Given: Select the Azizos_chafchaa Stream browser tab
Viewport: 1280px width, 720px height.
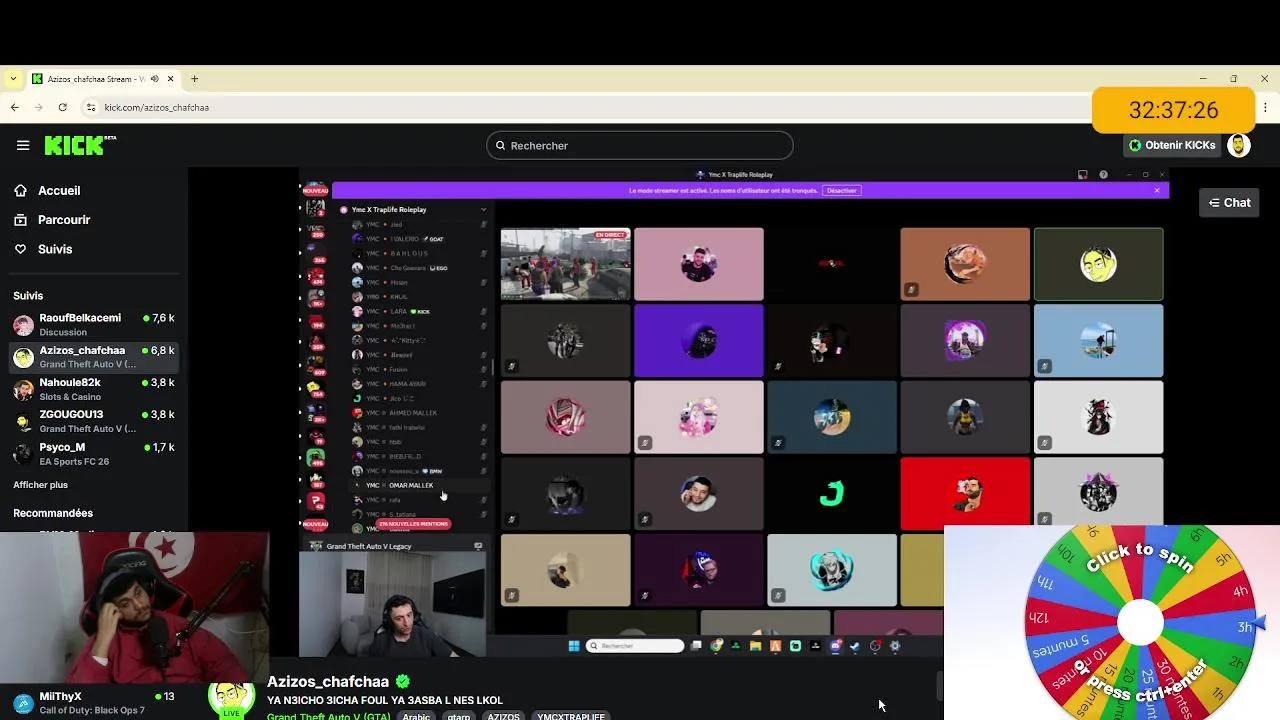Looking at the screenshot, I should click(103, 79).
